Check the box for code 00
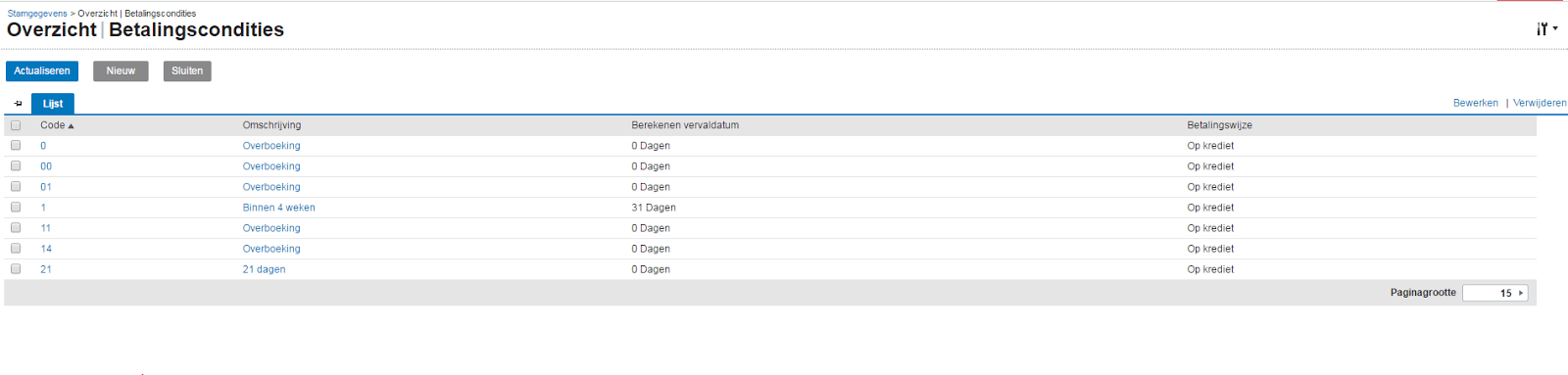 click(x=16, y=165)
